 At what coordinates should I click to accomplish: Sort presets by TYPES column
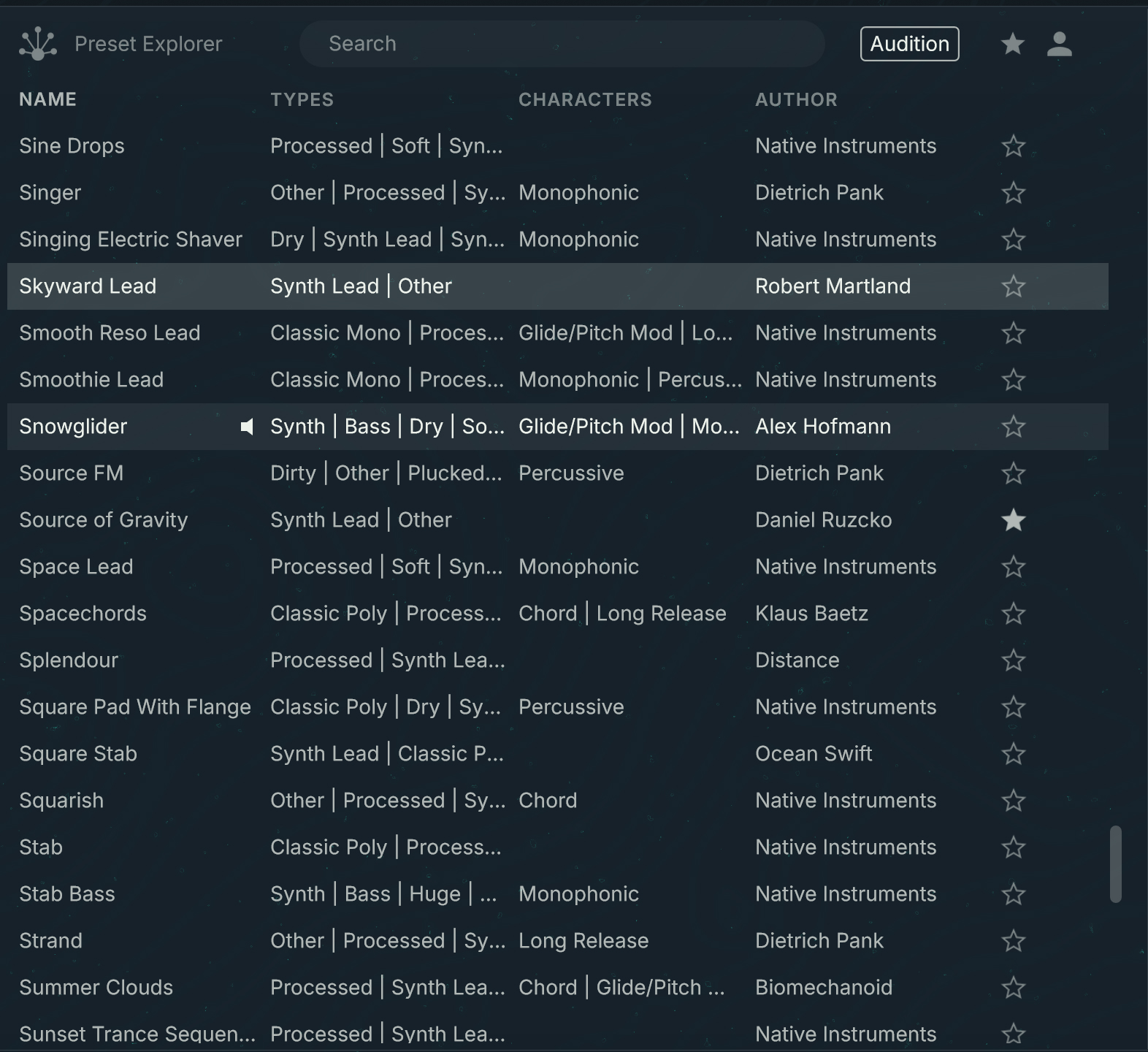302,99
